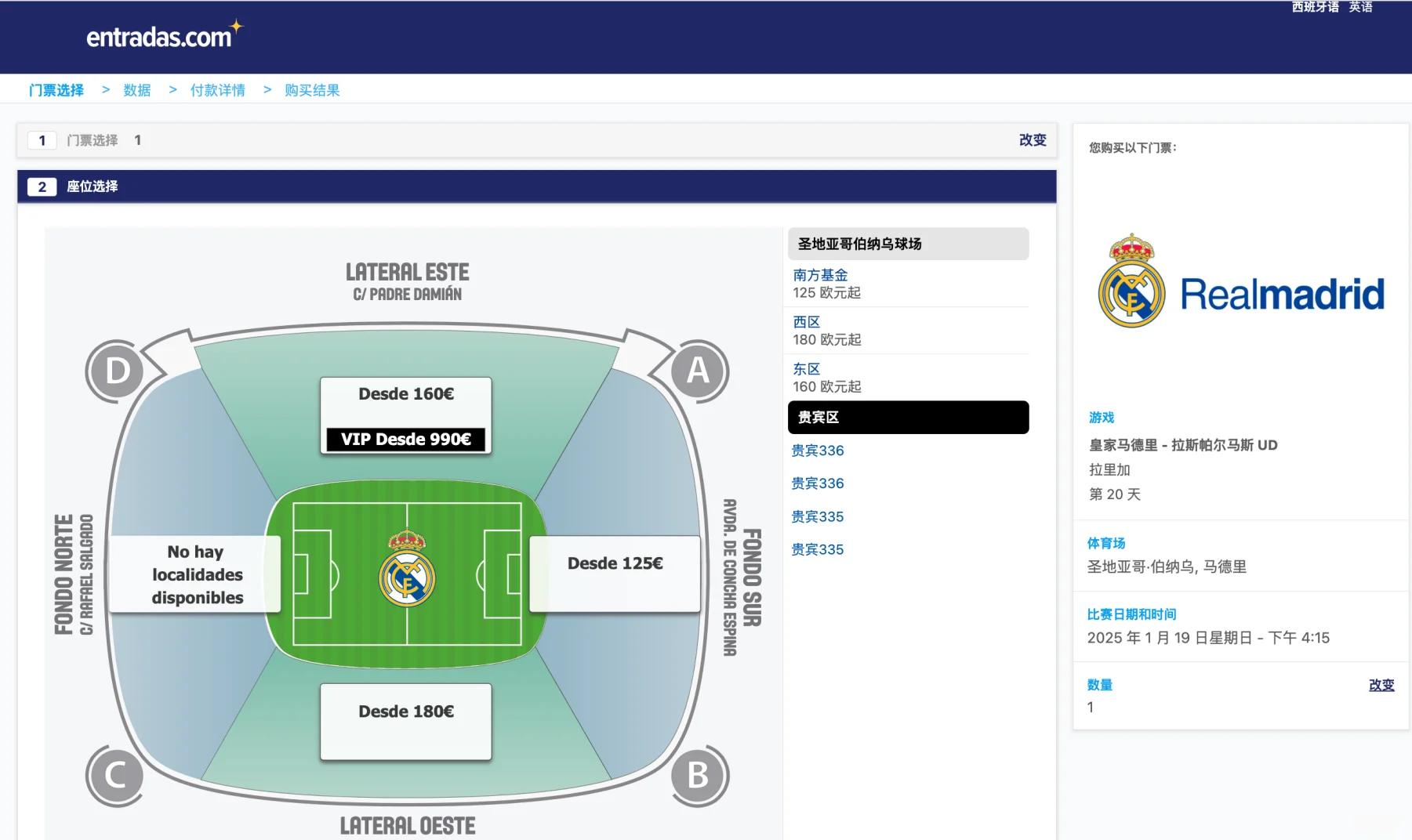Screen dimensions: 1412x840
Task: Click the 贵宾区 header in the zone list
Action: (x=908, y=417)
